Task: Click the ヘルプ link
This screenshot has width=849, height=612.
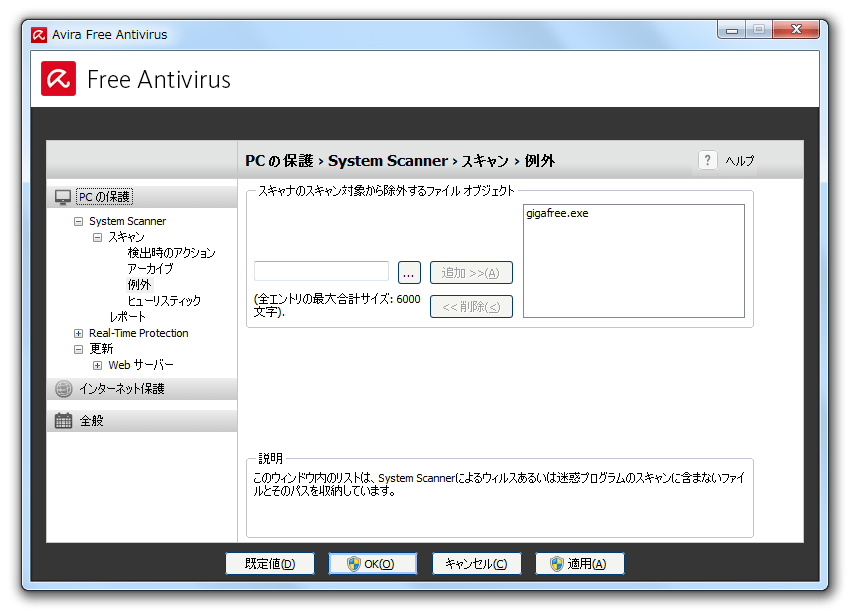Action: tap(739, 161)
